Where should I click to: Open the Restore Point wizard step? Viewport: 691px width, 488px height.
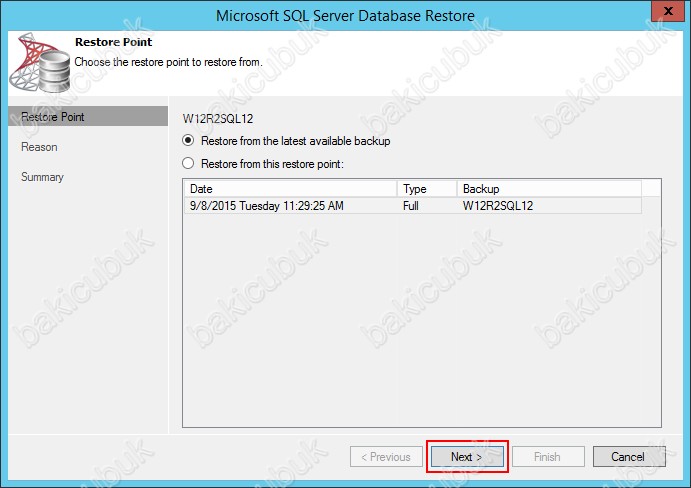(88, 116)
